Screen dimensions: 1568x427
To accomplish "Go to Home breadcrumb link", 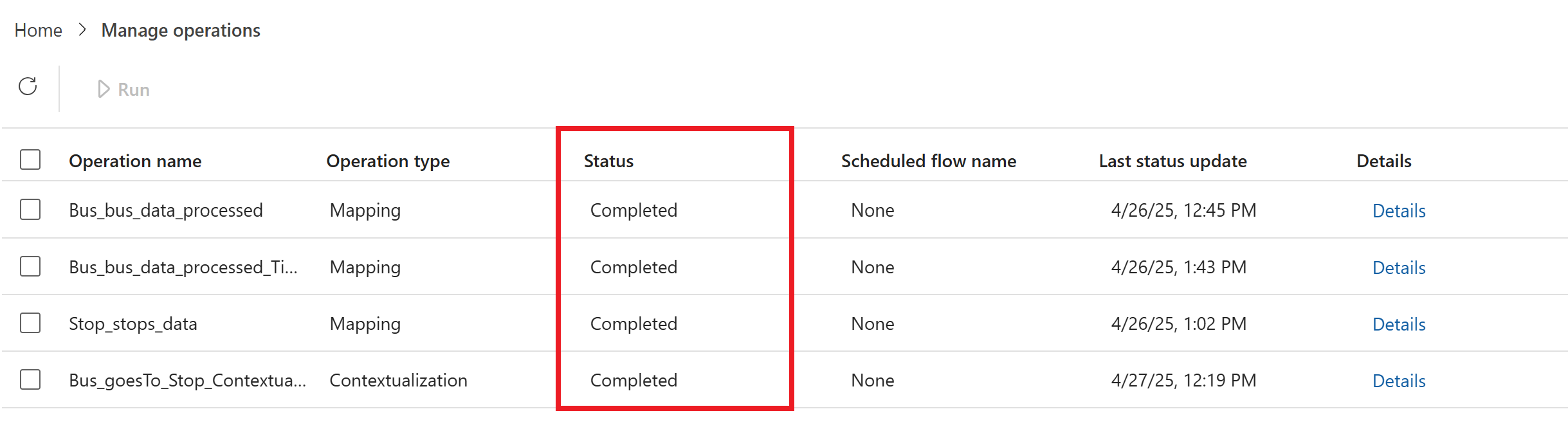I will point(39,30).
